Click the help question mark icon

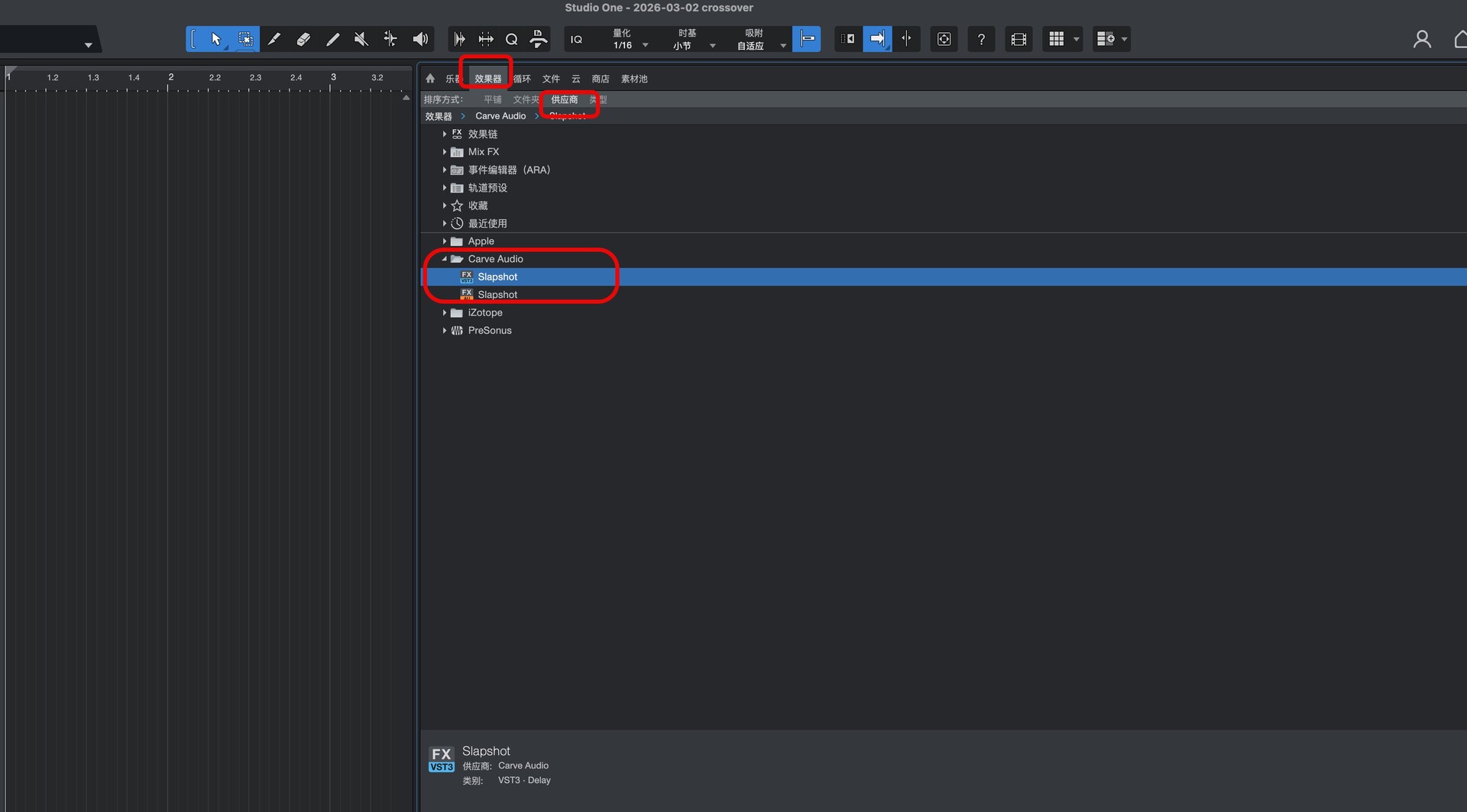(981, 39)
